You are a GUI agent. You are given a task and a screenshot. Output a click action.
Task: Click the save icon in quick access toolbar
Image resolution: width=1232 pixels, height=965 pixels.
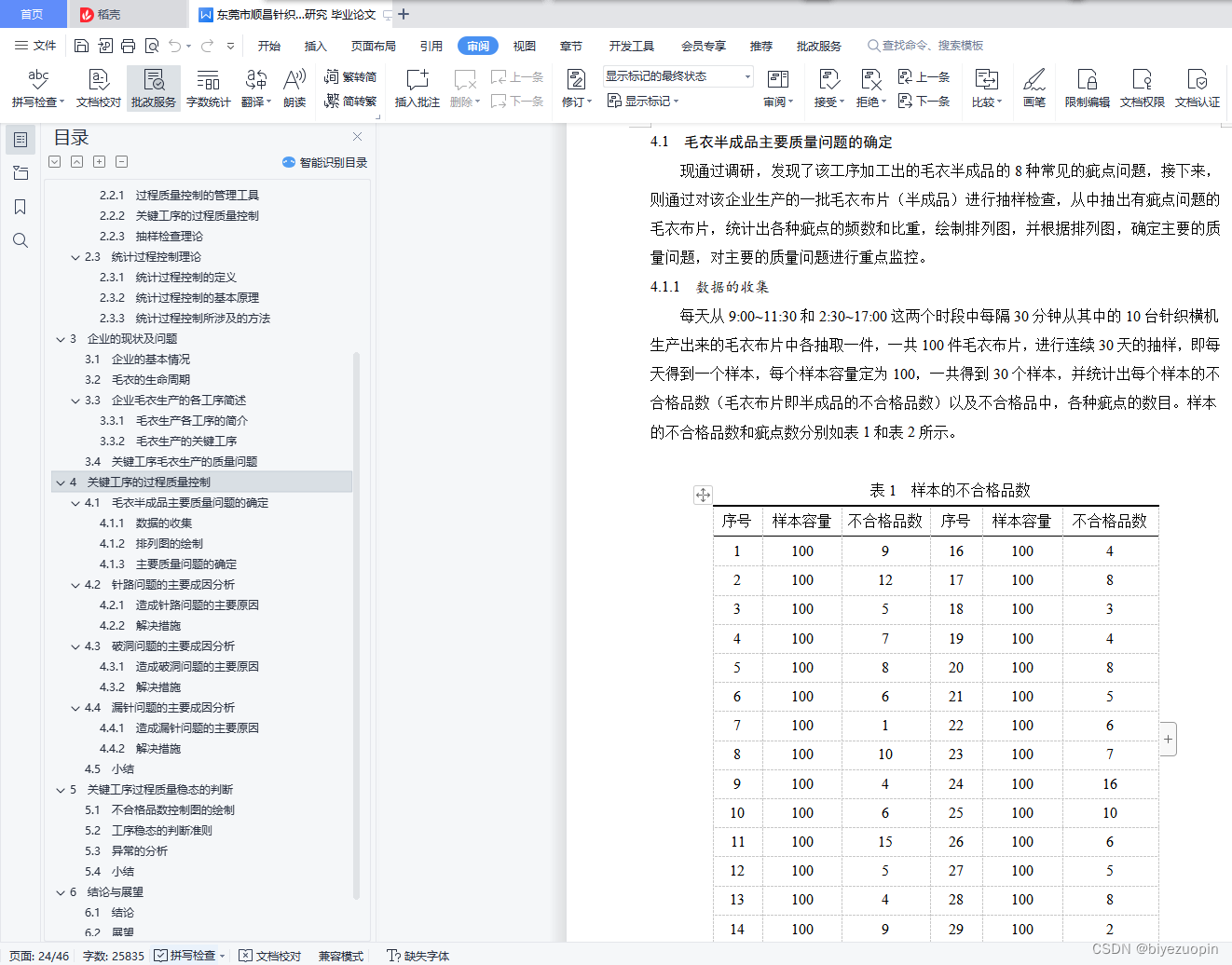pos(81,46)
